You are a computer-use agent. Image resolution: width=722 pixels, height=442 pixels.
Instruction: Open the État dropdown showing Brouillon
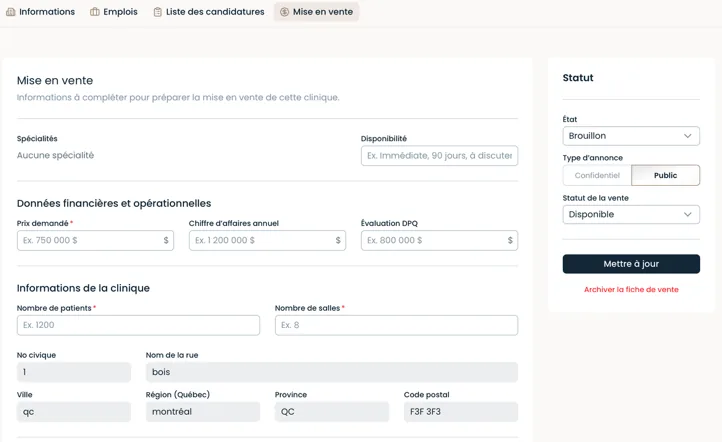point(631,136)
